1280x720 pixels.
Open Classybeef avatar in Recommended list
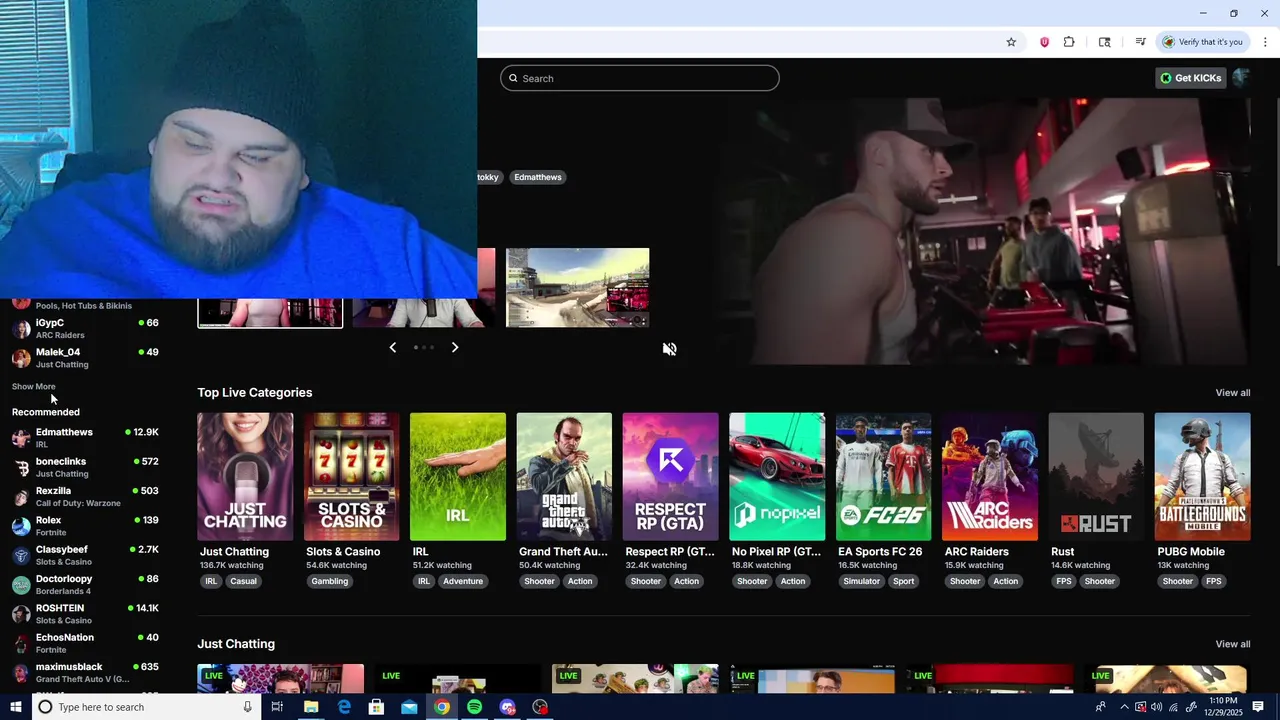21,556
